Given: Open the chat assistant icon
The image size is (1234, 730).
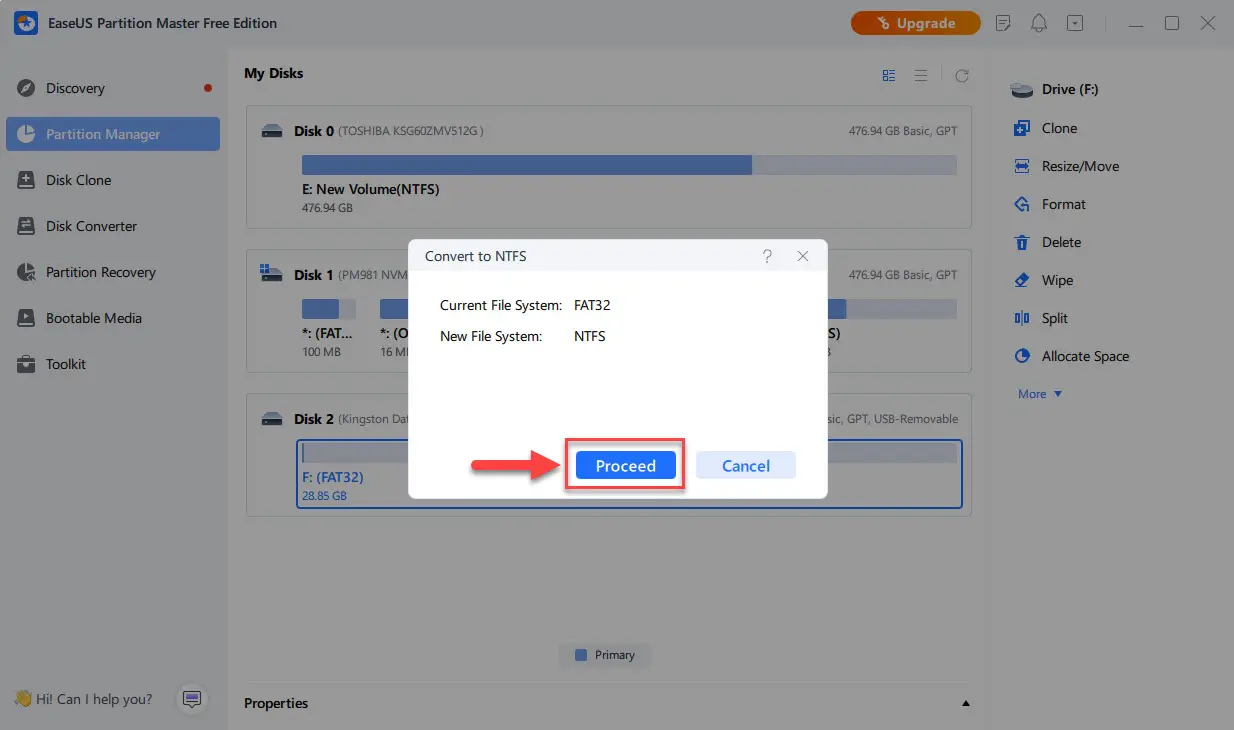Looking at the screenshot, I should point(192,699).
